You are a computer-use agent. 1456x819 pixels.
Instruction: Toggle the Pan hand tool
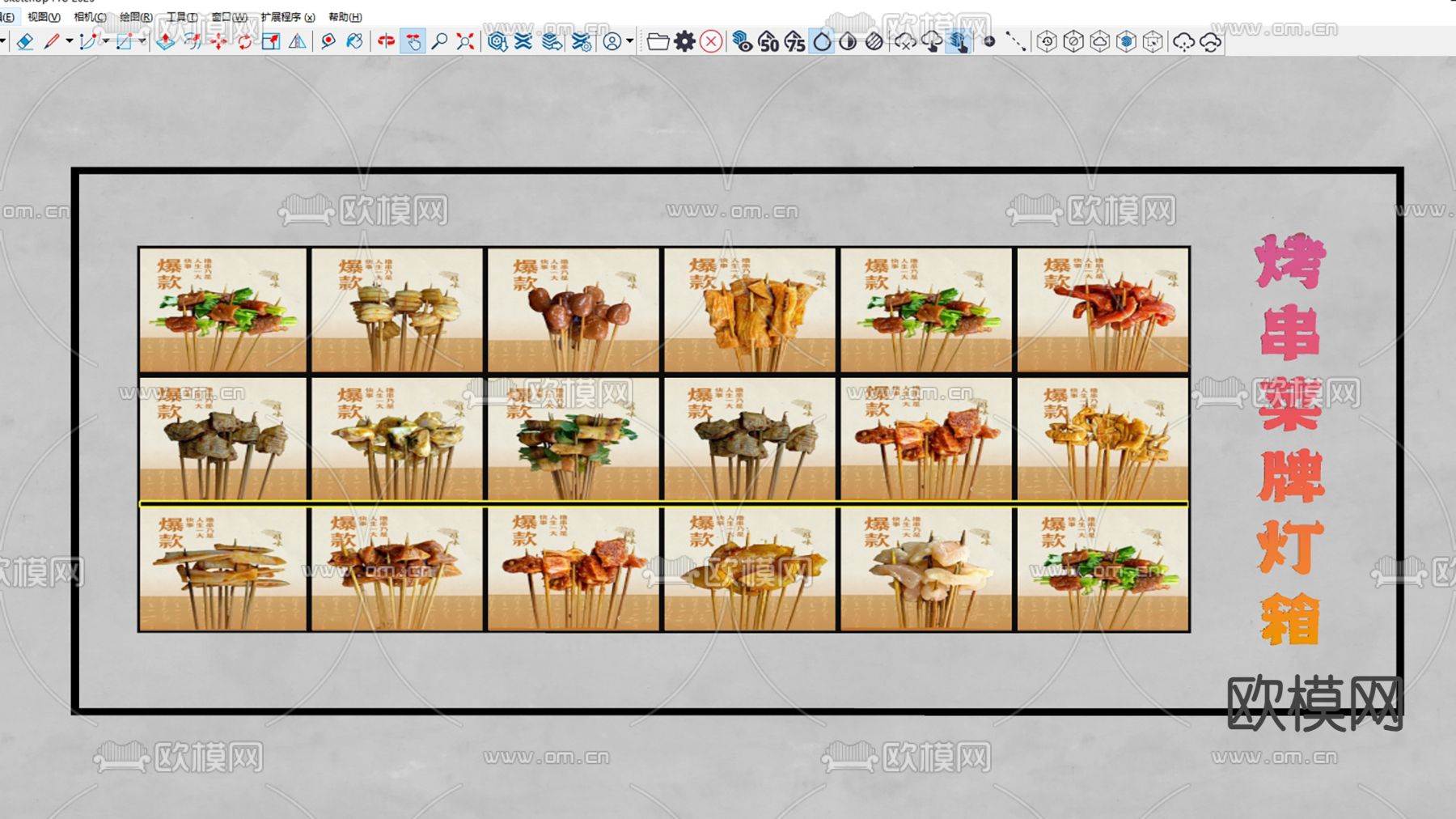point(413,41)
